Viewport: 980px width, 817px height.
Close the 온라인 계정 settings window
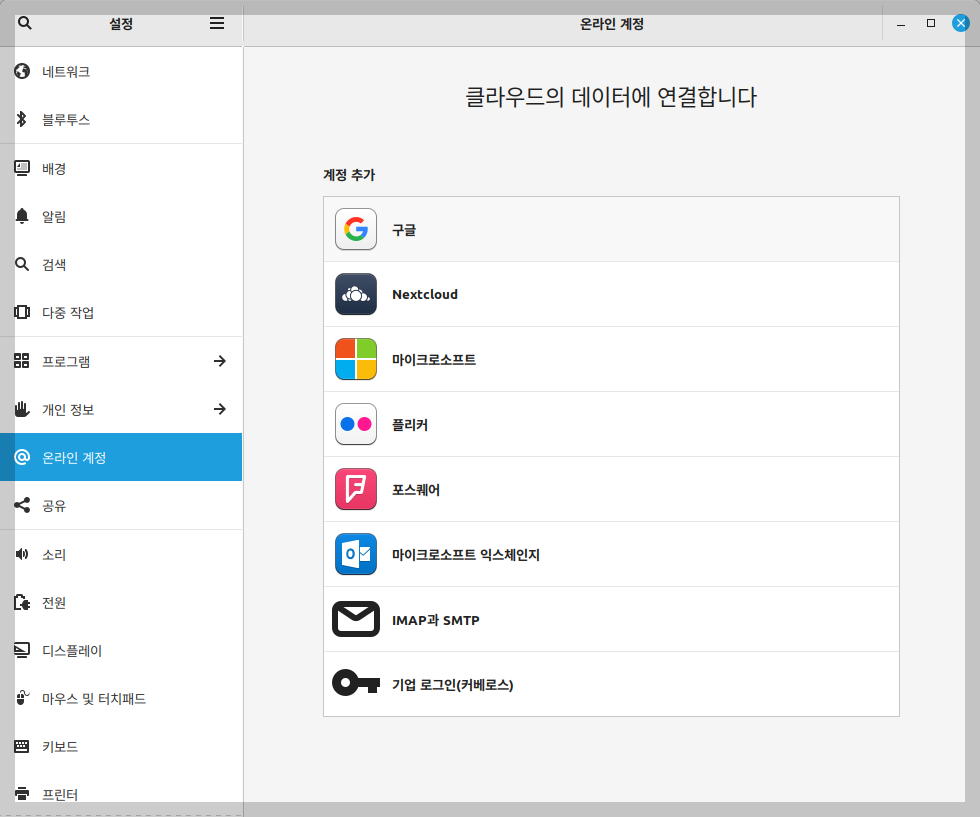961,23
